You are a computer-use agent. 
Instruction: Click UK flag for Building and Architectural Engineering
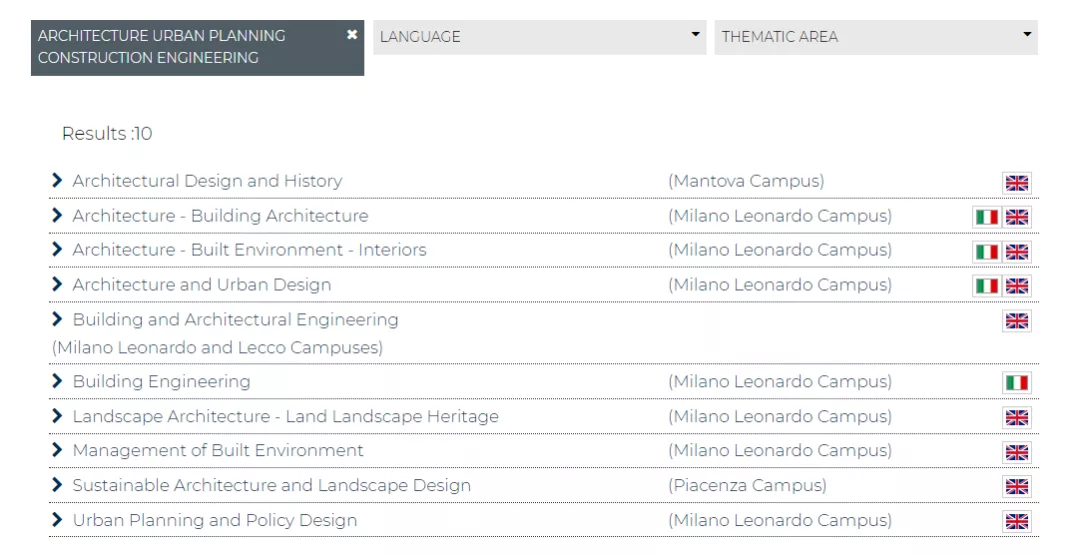pyautogui.click(x=1016, y=321)
